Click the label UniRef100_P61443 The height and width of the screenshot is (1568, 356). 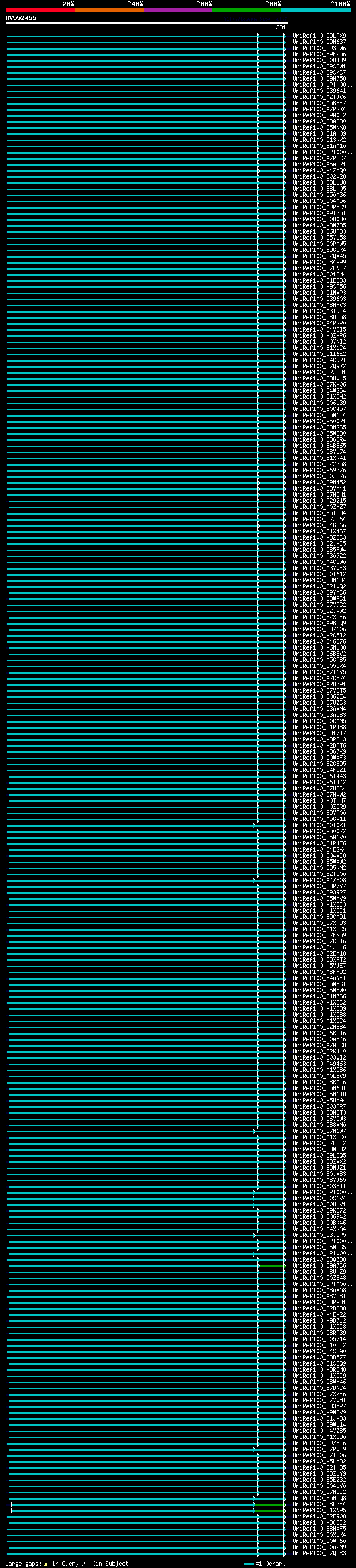pos(319,776)
